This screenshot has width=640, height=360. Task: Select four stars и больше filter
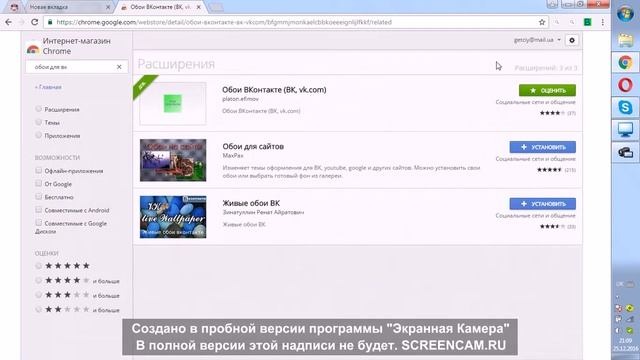click(x=38, y=280)
